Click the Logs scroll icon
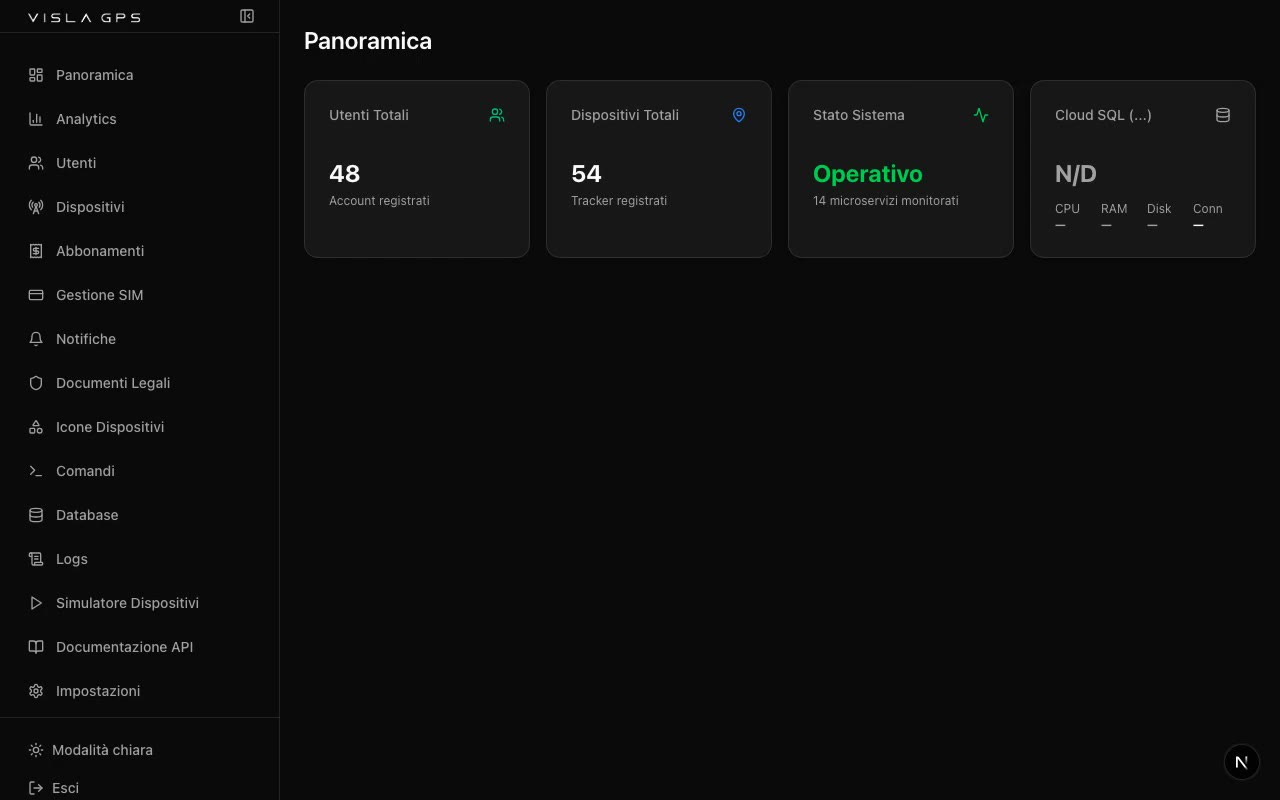The height and width of the screenshot is (800, 1280). (36, 559)
